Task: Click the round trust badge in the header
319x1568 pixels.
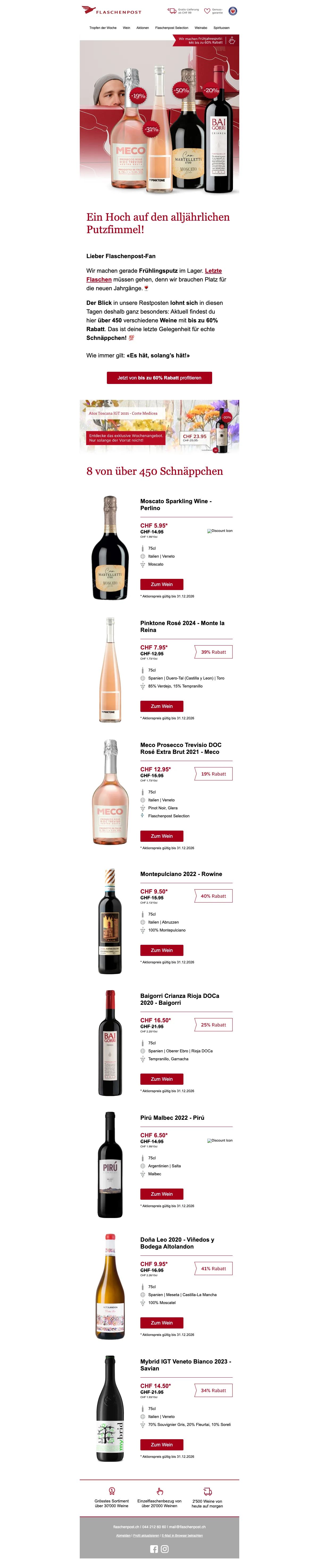Action: pos(232,10)
